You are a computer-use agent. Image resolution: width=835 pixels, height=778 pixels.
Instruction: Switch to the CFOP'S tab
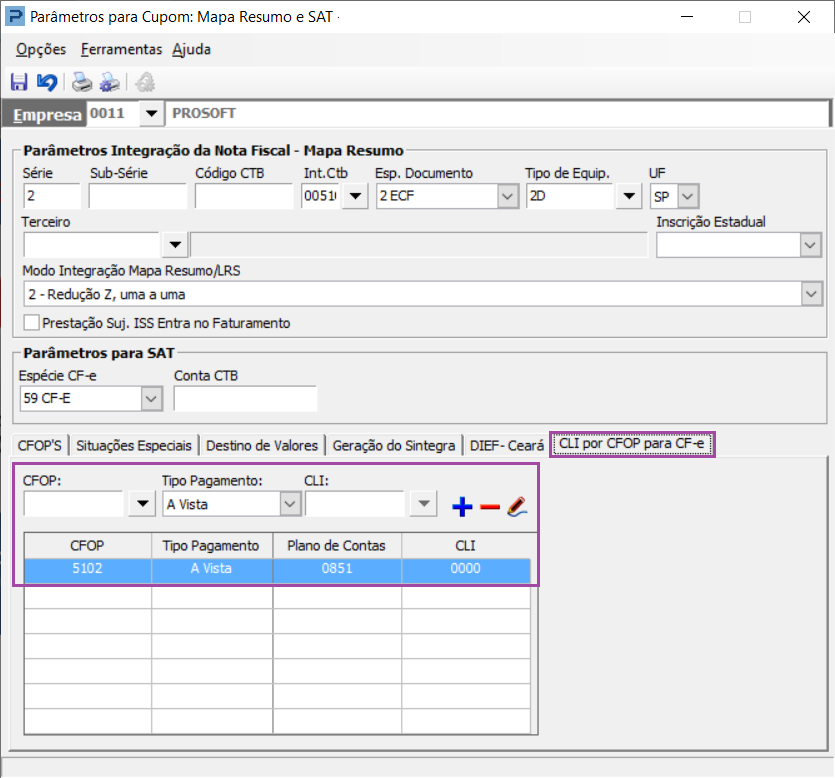coord(40,445)
